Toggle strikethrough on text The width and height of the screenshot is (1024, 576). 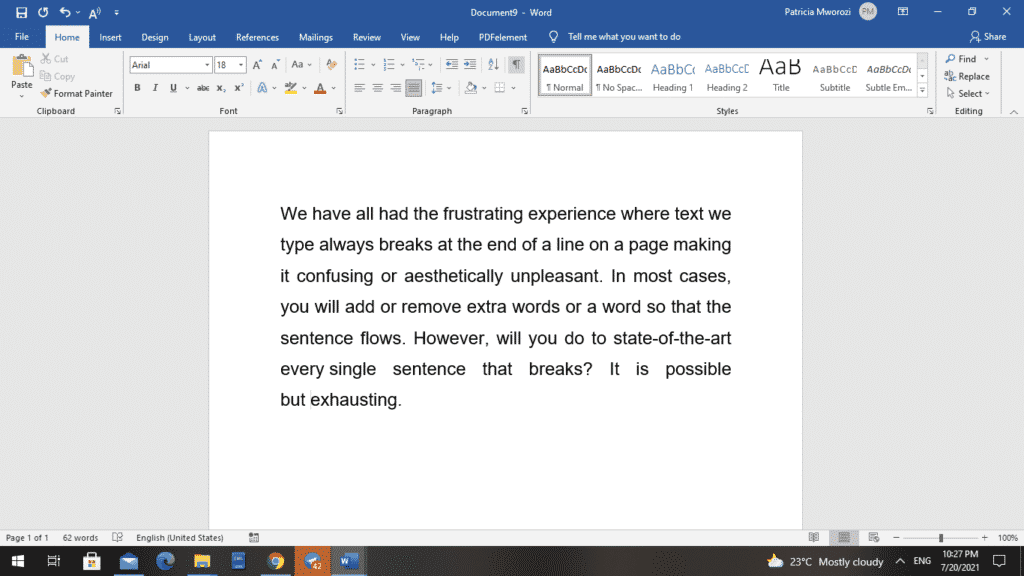tap(203, 88)
